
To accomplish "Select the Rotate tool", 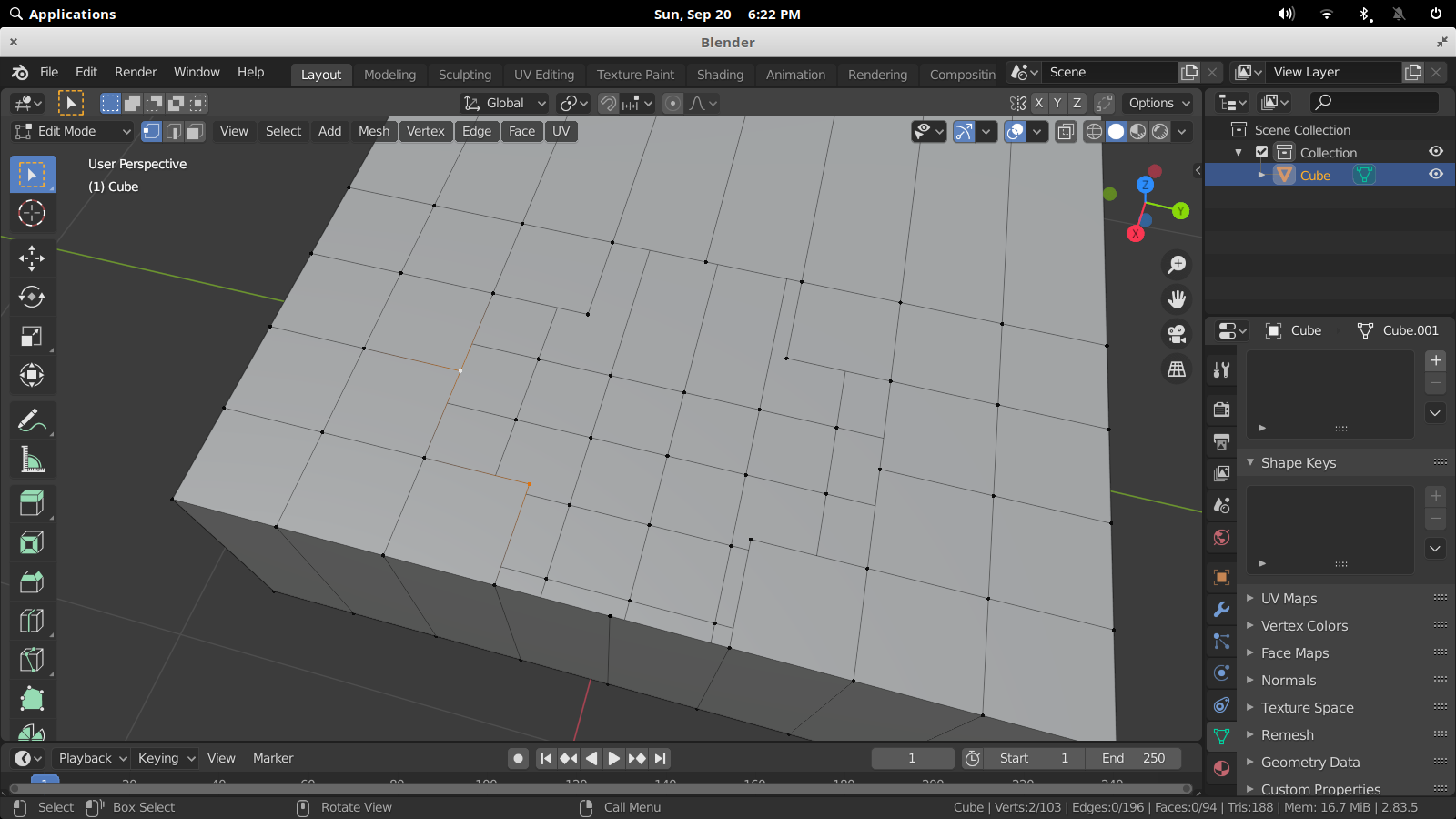I will (x=33, y=297).
